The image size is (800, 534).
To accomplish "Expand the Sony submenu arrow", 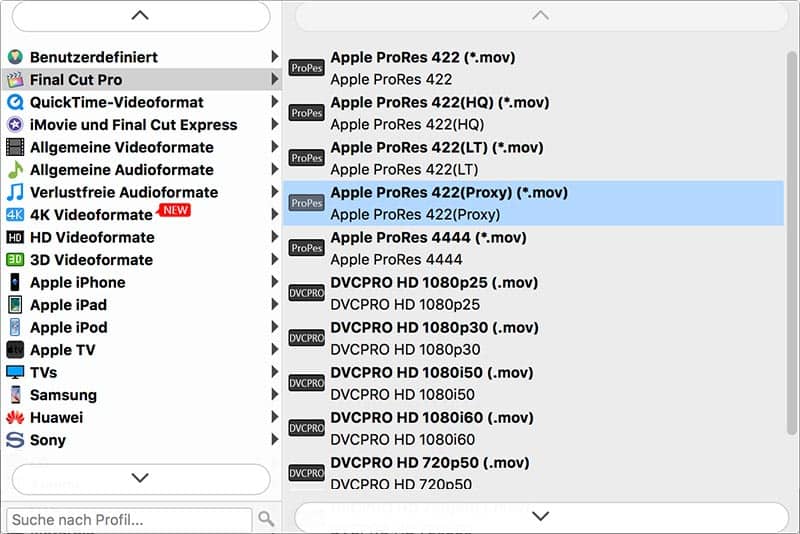I will 274,439.
